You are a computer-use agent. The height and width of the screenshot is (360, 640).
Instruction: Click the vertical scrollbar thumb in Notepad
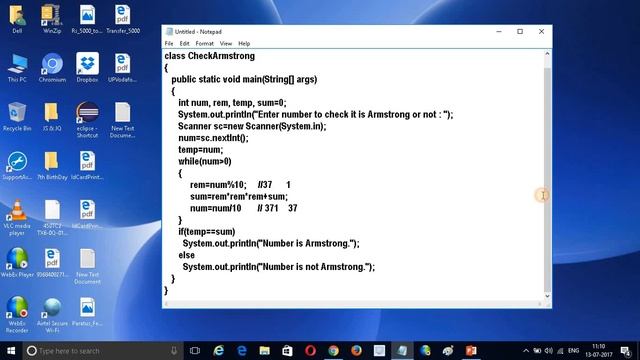pos(547,180)
